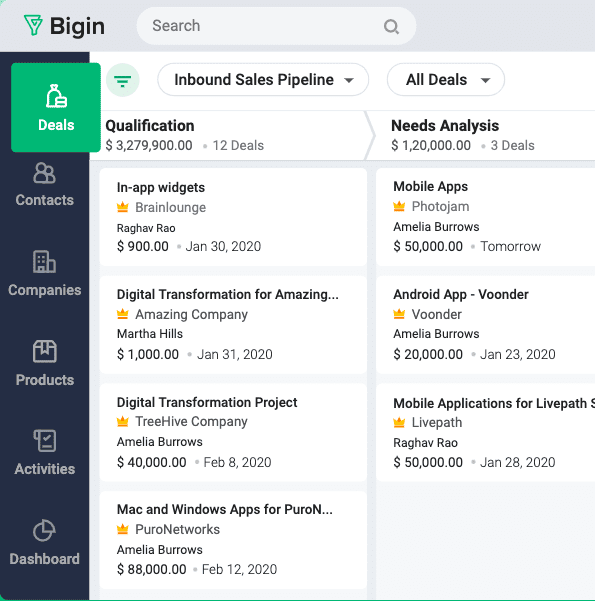
Task: Open Mobile Applications for Livepath deal
Action: tap(494, 404)
